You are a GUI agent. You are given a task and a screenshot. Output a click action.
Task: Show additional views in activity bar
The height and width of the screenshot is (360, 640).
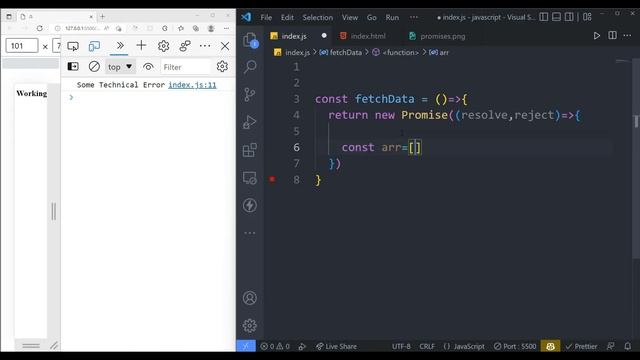250,233
